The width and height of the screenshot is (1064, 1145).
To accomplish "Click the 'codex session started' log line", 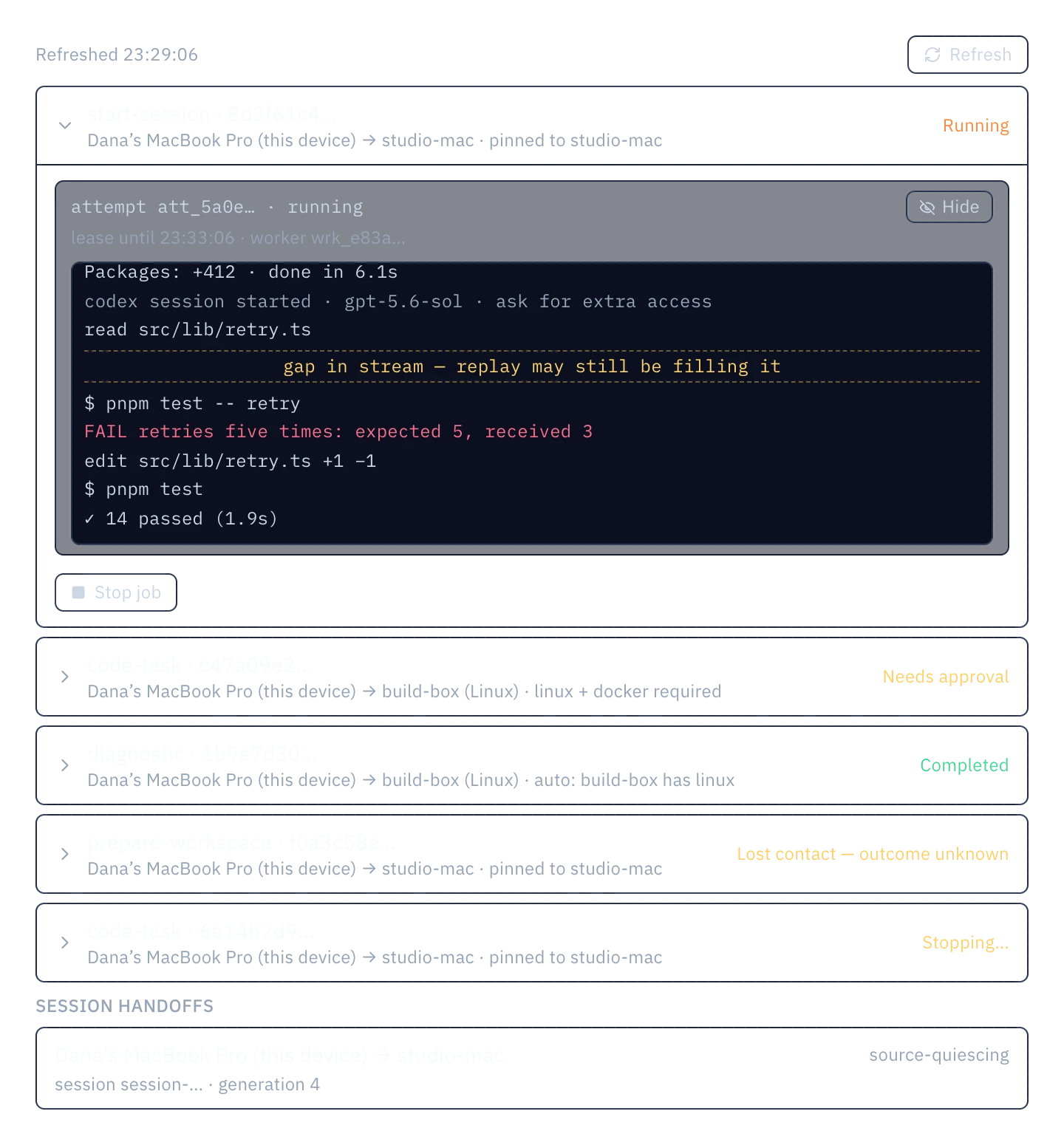I will (x=398, y=301).
